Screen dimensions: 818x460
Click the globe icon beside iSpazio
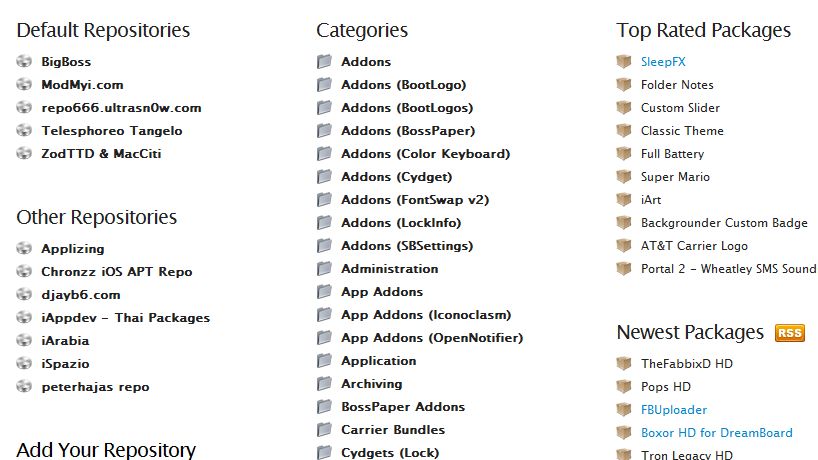pyautogui.click(x=25, y=364)
